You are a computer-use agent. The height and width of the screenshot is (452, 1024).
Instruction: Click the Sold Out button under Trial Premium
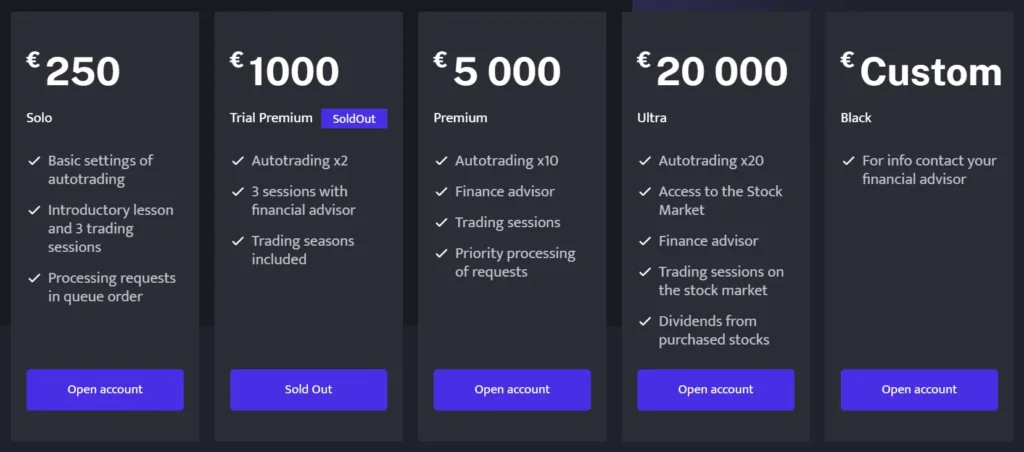(308, 390)
